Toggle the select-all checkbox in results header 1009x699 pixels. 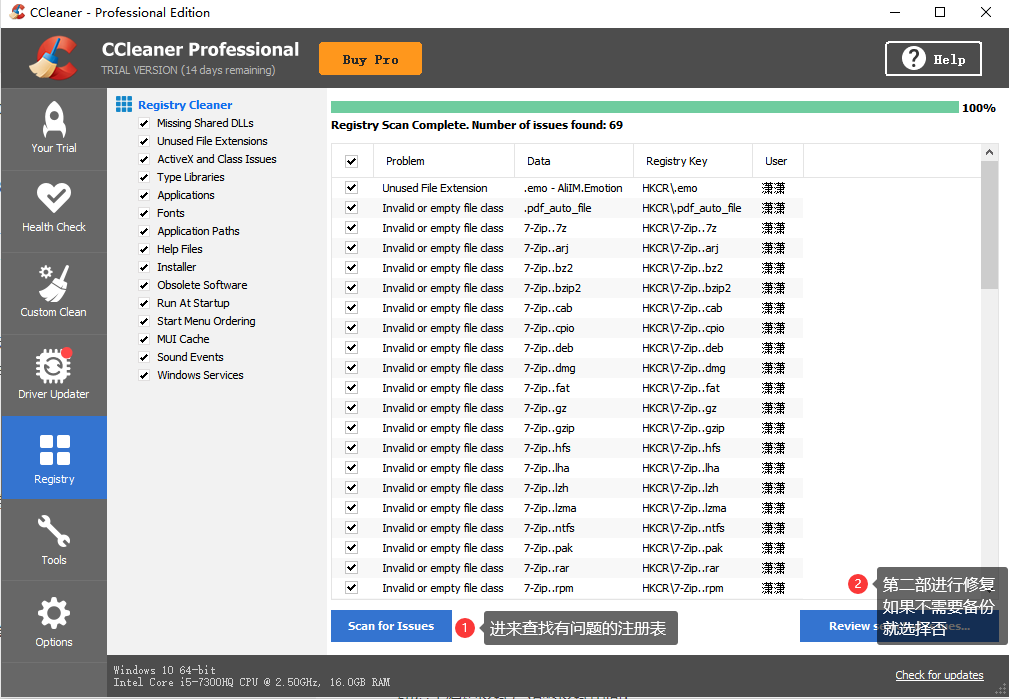pyautogui.click(x=352, y=160)
